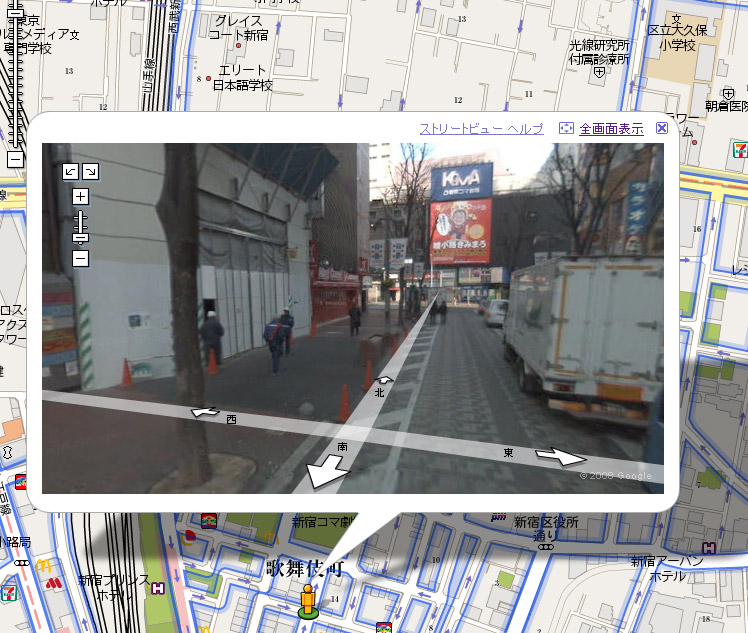Viewport: 748px width, 633px height.
Task: Click 全画面表示 full screen link
Action: point(611,129)
